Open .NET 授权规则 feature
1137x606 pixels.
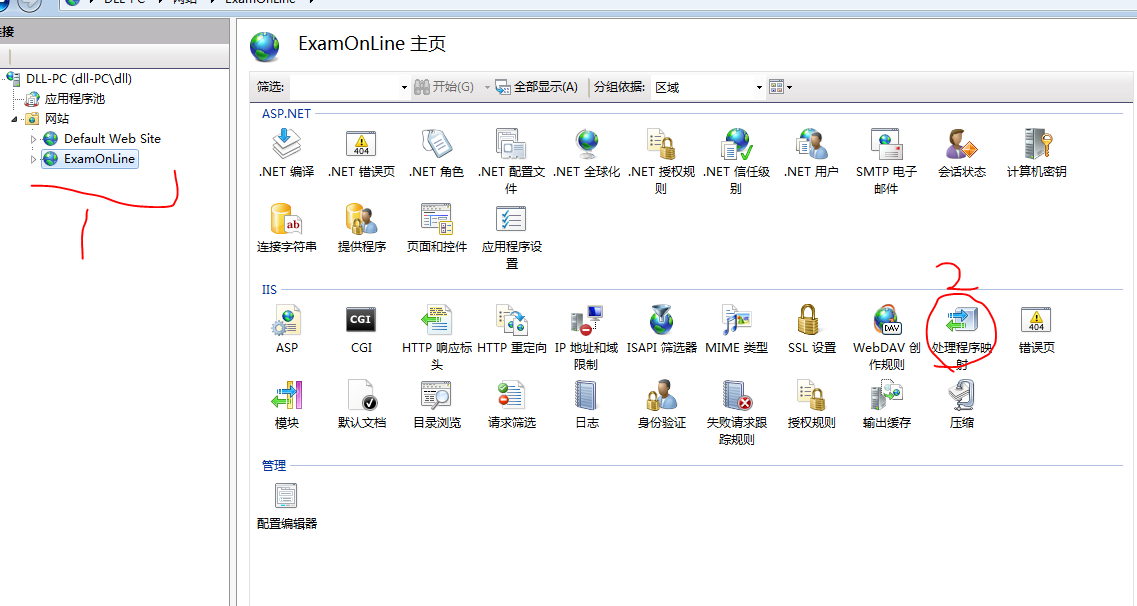click(x=661, y=144)
